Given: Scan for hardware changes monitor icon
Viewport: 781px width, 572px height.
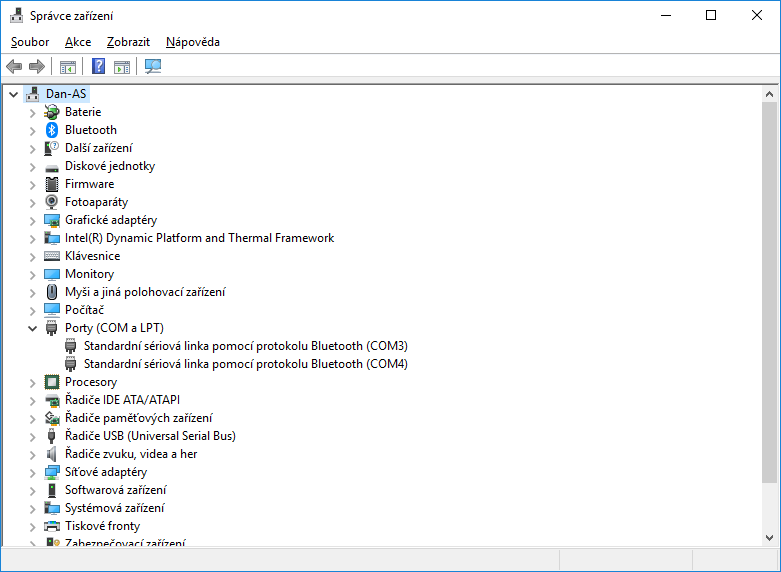Looking at the screenshot, I should click(x=153, y=66).
